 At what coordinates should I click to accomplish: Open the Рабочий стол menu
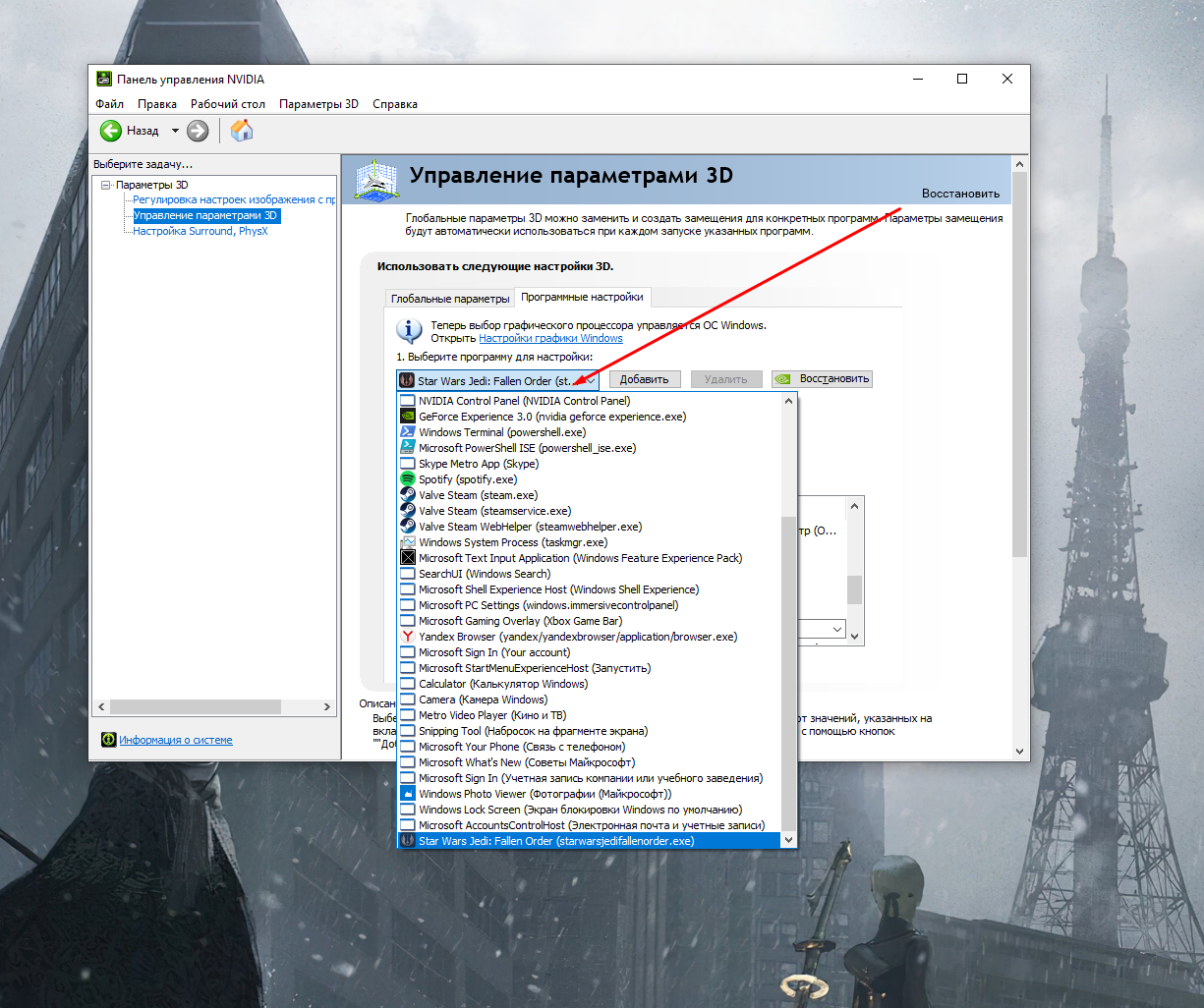coord(228,104)
